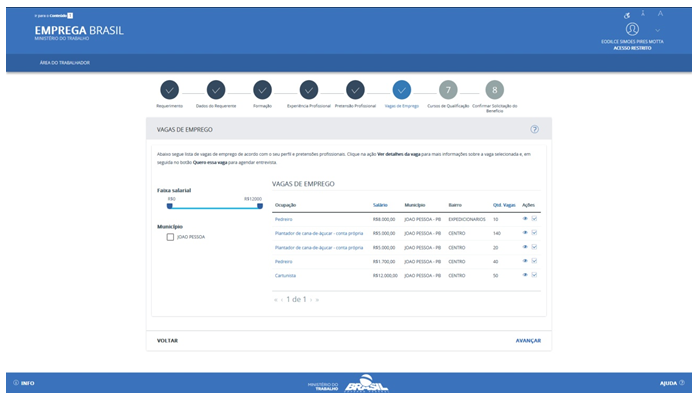Click the larger font size icon
699x407 pixels.
click(x=661, y=14)
